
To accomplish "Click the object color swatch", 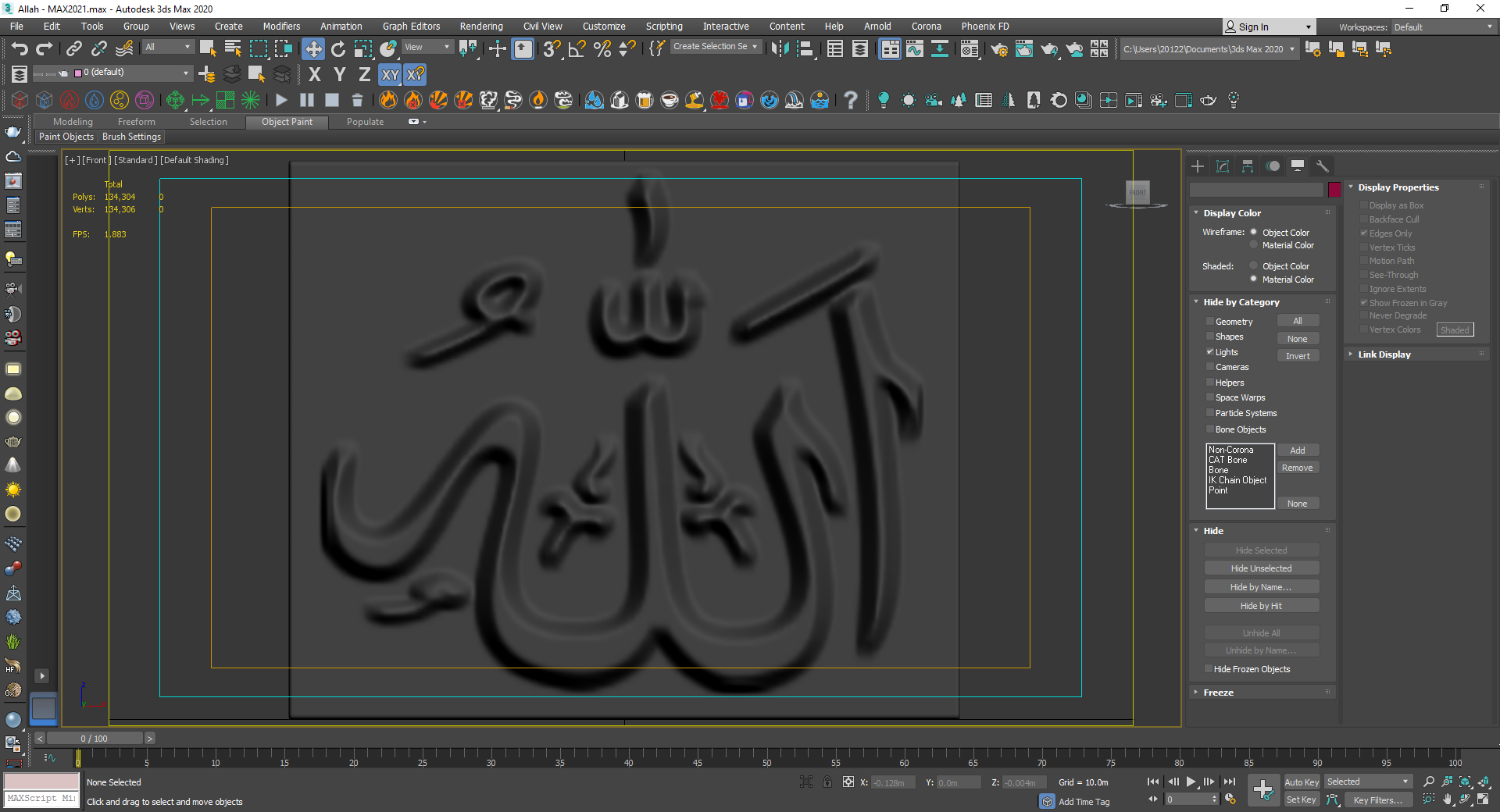I will (1334, 189).
